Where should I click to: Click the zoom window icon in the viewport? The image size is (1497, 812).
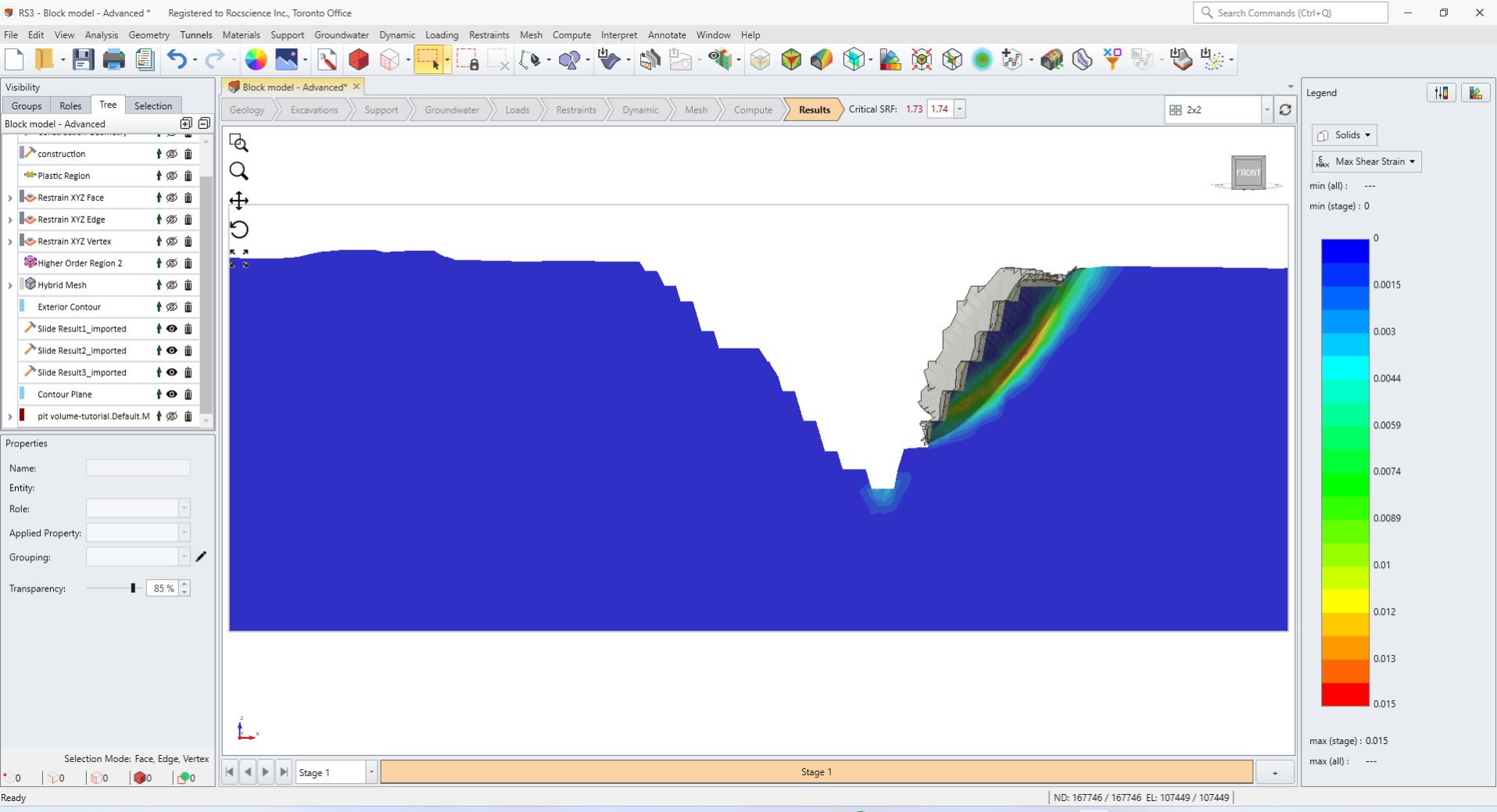(238, 142)
